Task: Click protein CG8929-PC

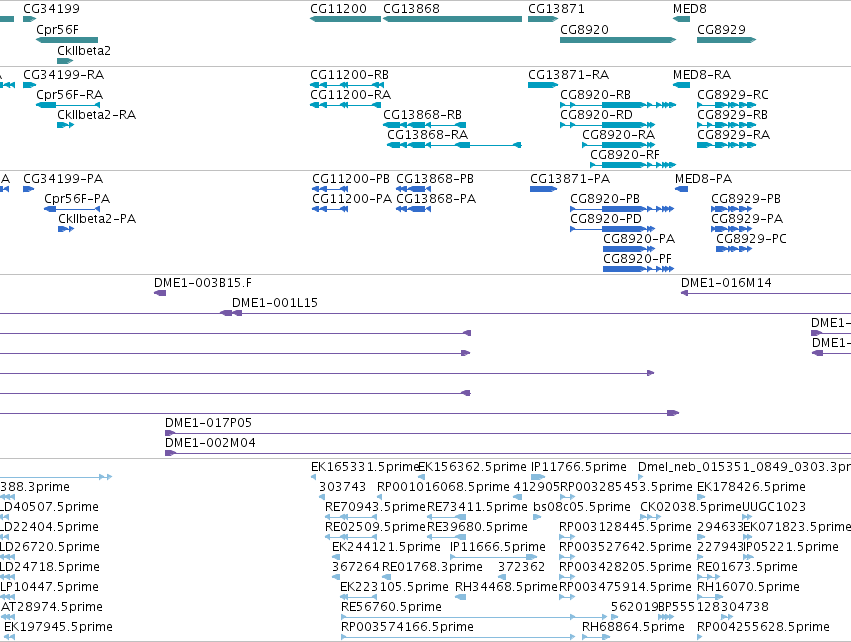Action: pyautogui.click(x=751, y=239)
